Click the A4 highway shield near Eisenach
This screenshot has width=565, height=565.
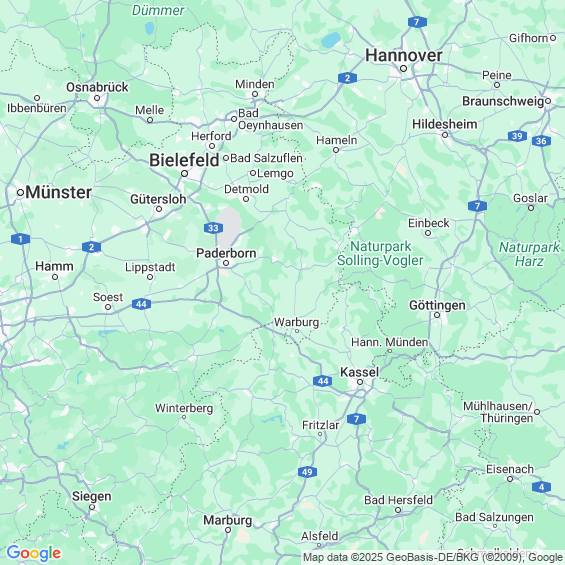(541, 487)
